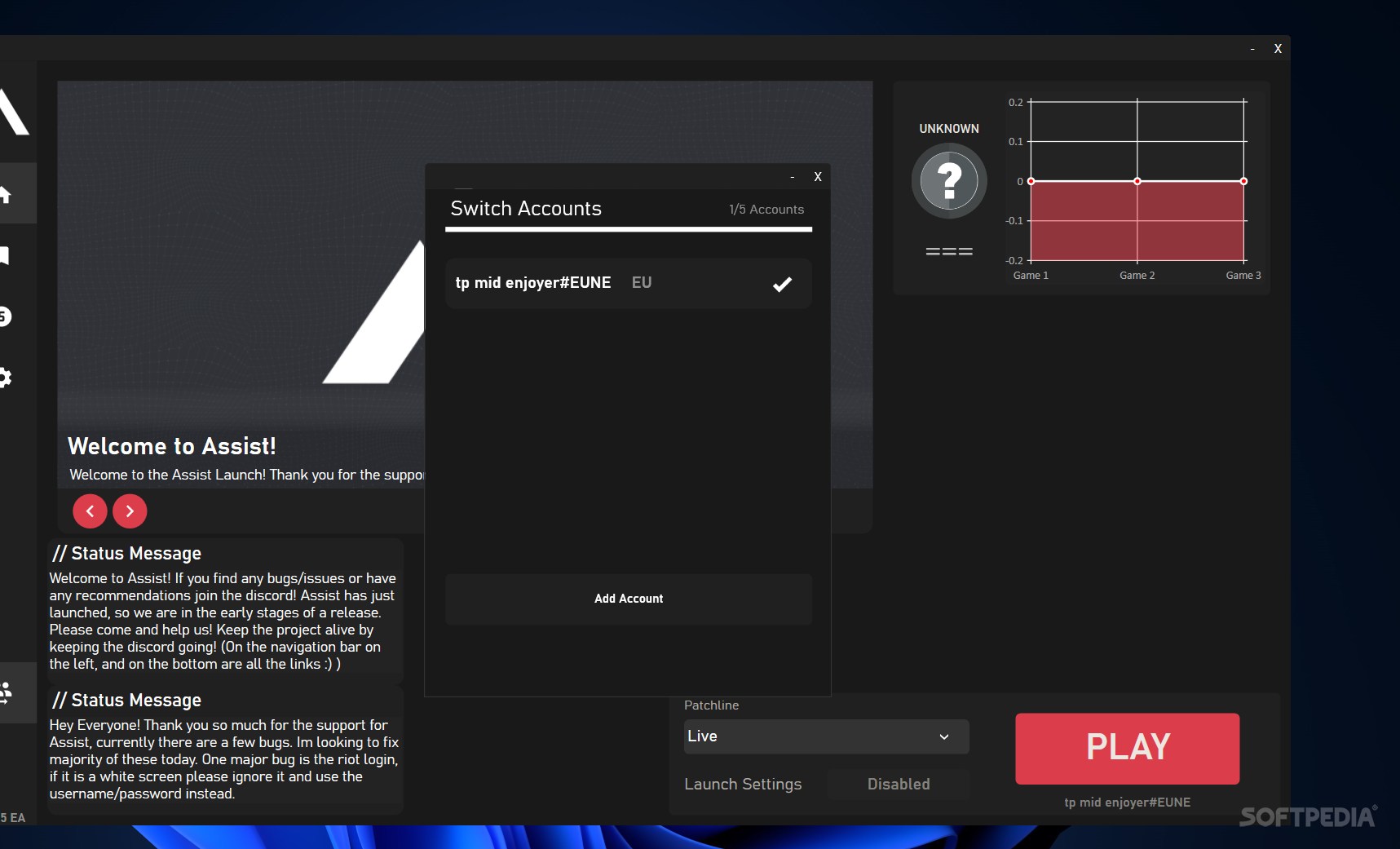Click the Welcome to Assist! headline

[172, 446]
